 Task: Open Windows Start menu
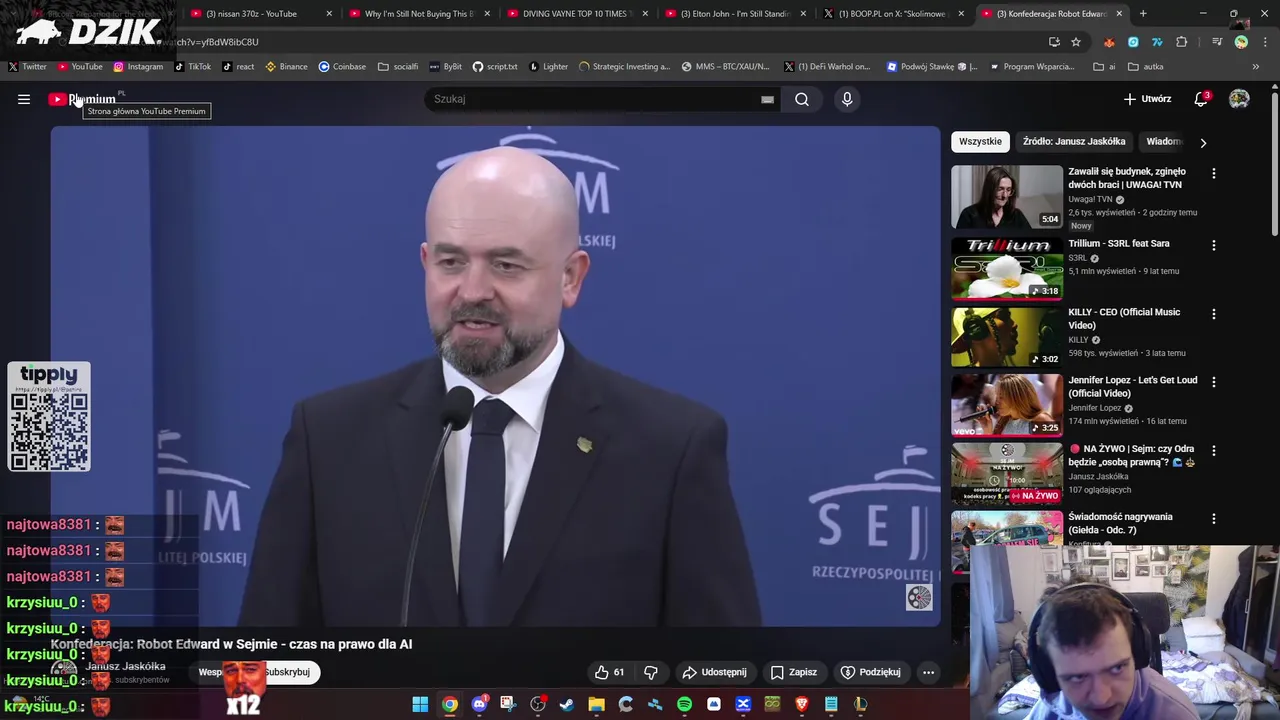420,704
